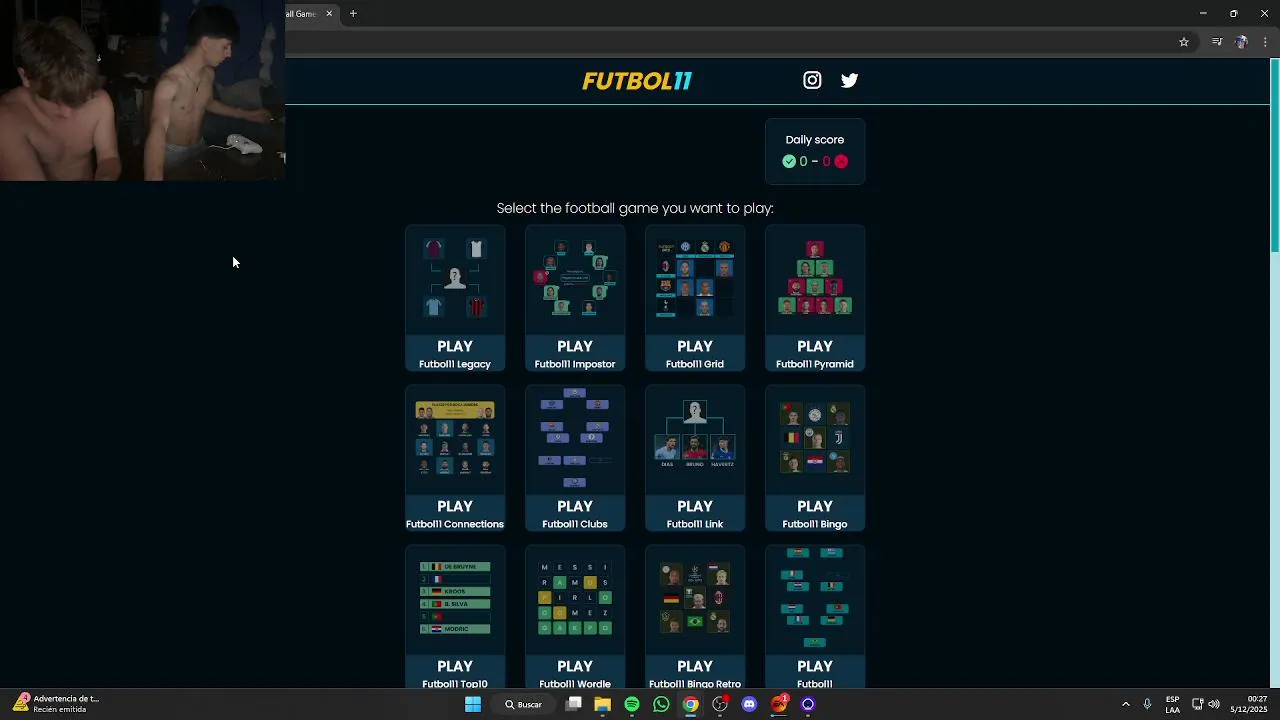Open the taskbar app with red badge 1
Viewport: 1280px width, 720px height.
(x=779, y=704)
